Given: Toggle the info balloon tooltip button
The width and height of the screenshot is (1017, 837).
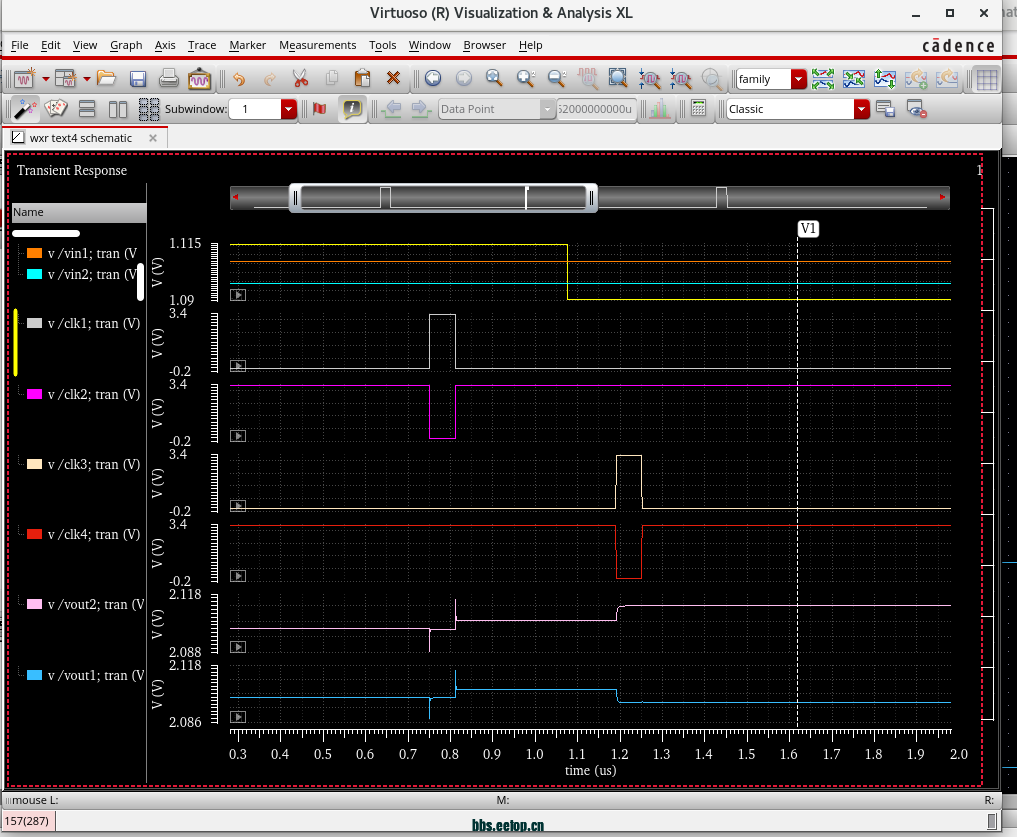Looking at the screenshot, I should (352, 109).
